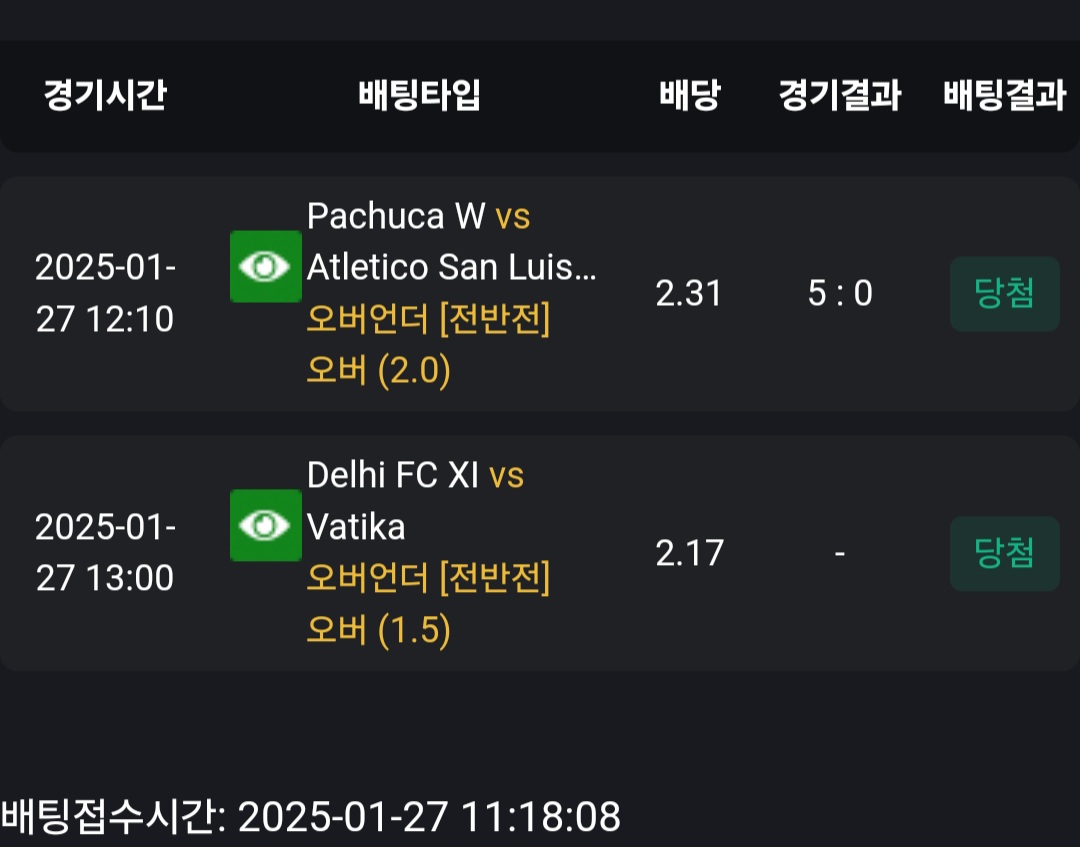1080x847 pixels.
Task: Click the 배당 column header
Action: pyautogui.click(x=689, y=96)
